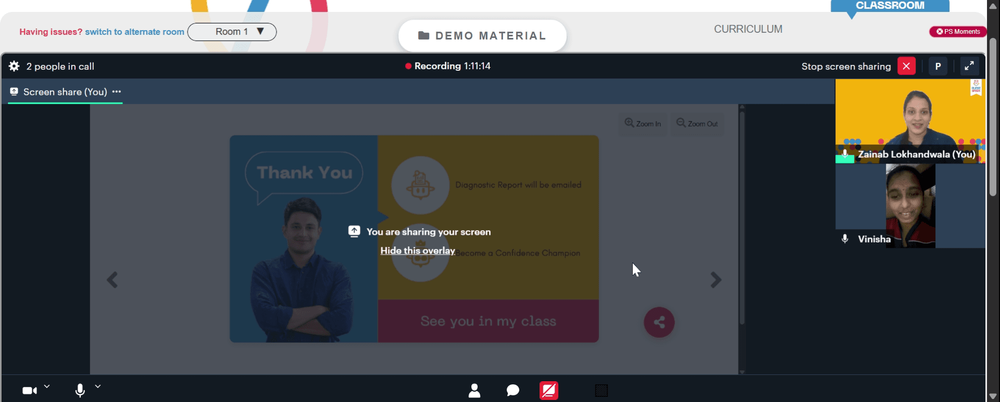Enter fullscreen with the expand arrows icon
Image resolution: width=1000 pixels, height=402 pixels.
click(969, 66)
